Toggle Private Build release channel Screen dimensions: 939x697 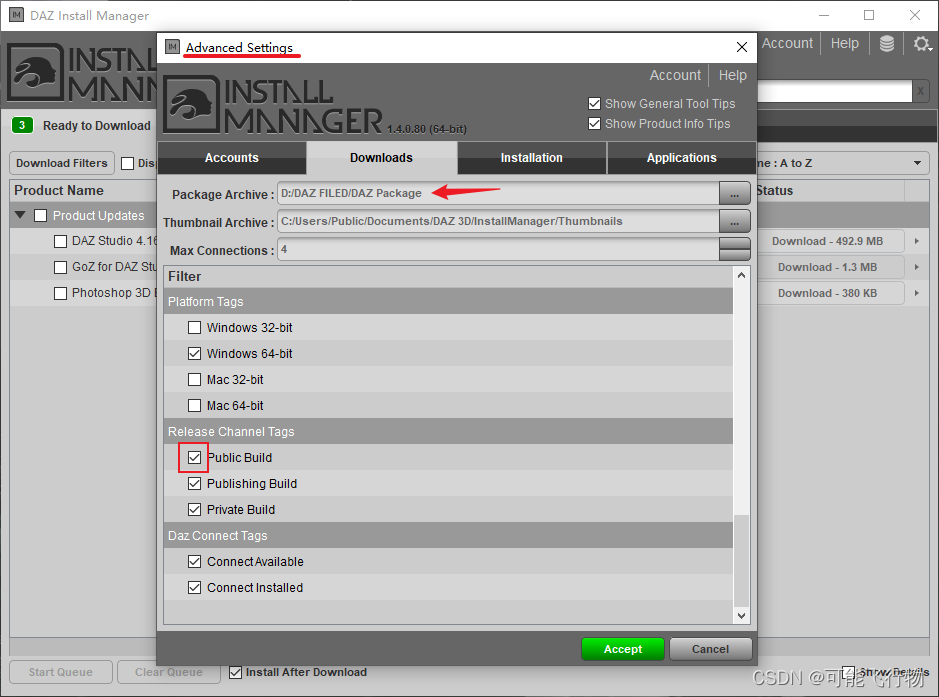click(194, 510)
